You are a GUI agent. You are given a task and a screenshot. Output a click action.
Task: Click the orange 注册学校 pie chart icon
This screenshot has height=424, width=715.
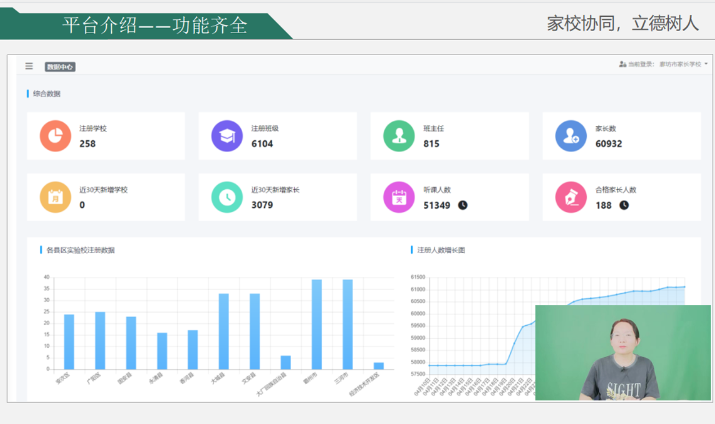[55, 136]
